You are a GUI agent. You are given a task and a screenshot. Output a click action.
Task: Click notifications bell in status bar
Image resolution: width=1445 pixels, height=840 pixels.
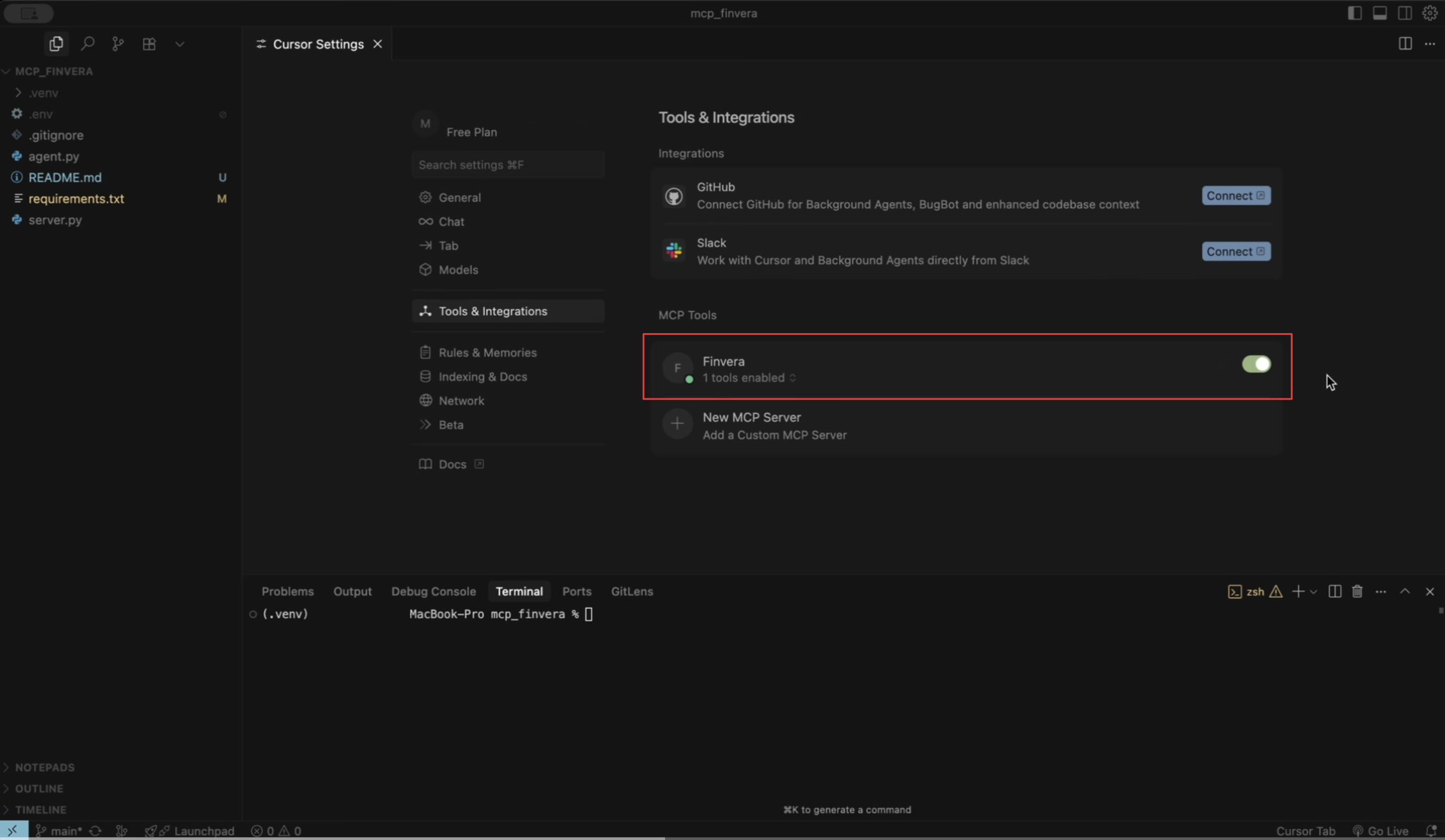pyautogui.click(x=1431, y=831)
